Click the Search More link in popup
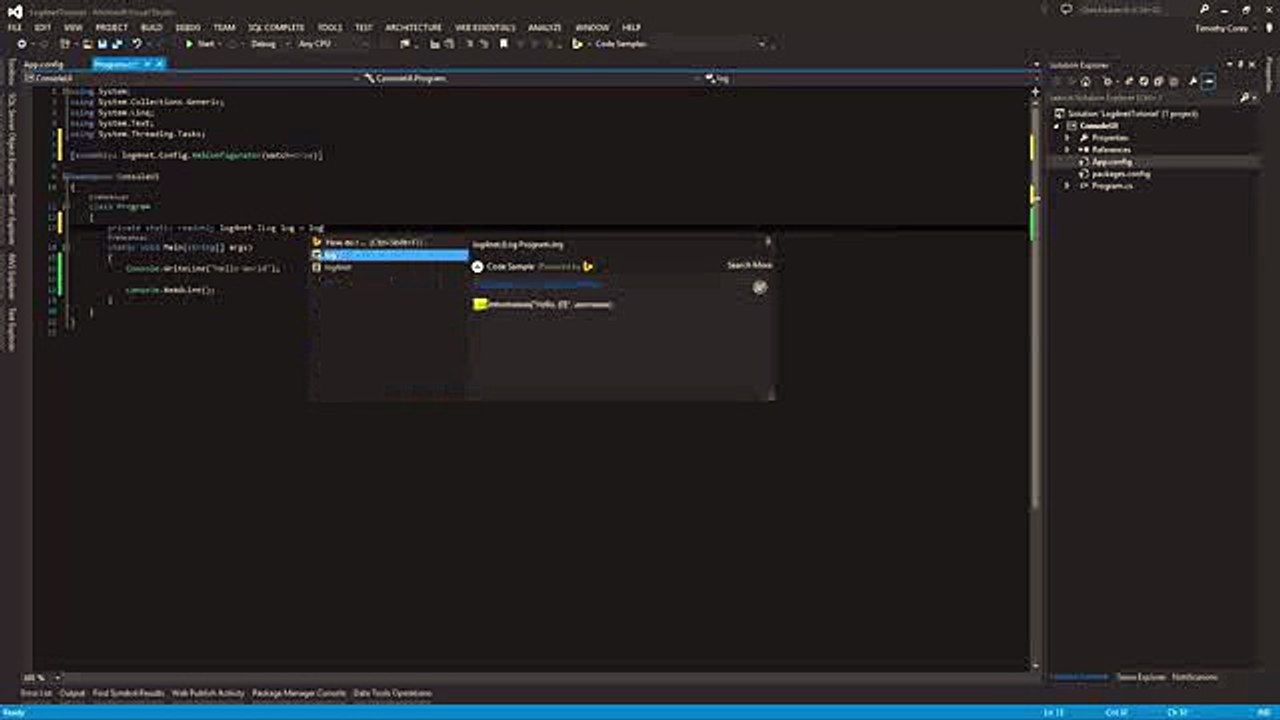Screen dimensions: 1280x720 click(x=749, y=265)
